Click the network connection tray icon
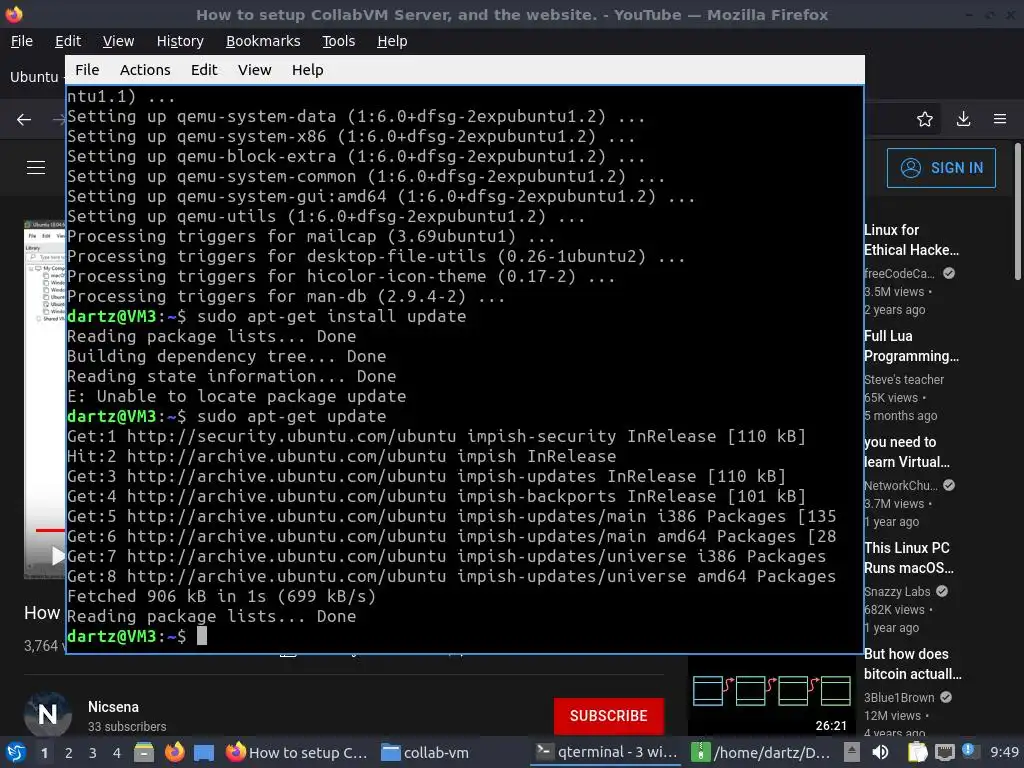Image resolution: width=1024 pixels, height=768 pixels. (x=945, y=752)
